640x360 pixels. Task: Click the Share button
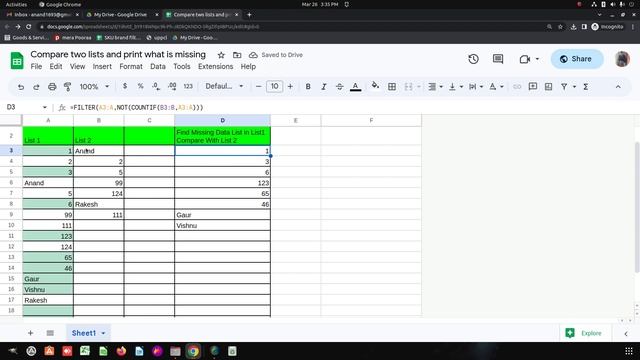pos(577,59)
